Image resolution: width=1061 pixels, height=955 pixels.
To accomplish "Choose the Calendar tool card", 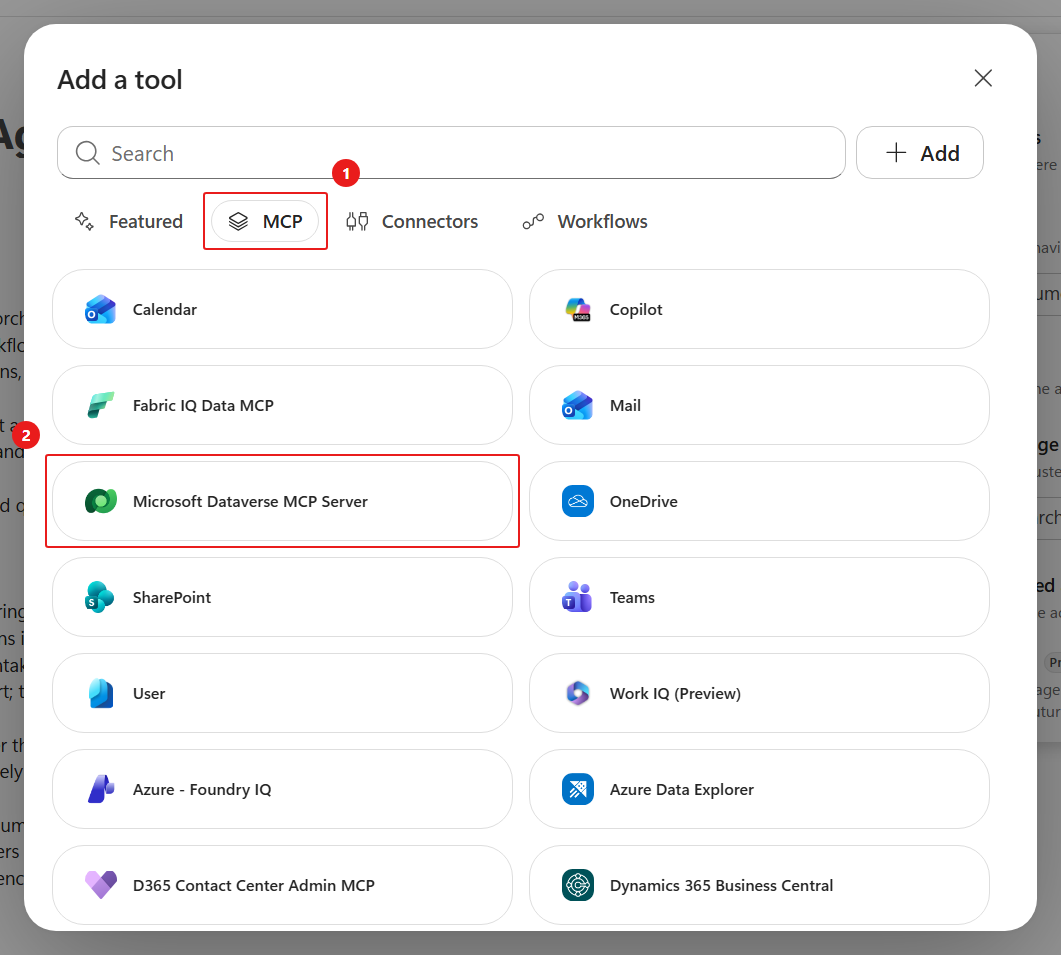I will [x=282, y=309].
